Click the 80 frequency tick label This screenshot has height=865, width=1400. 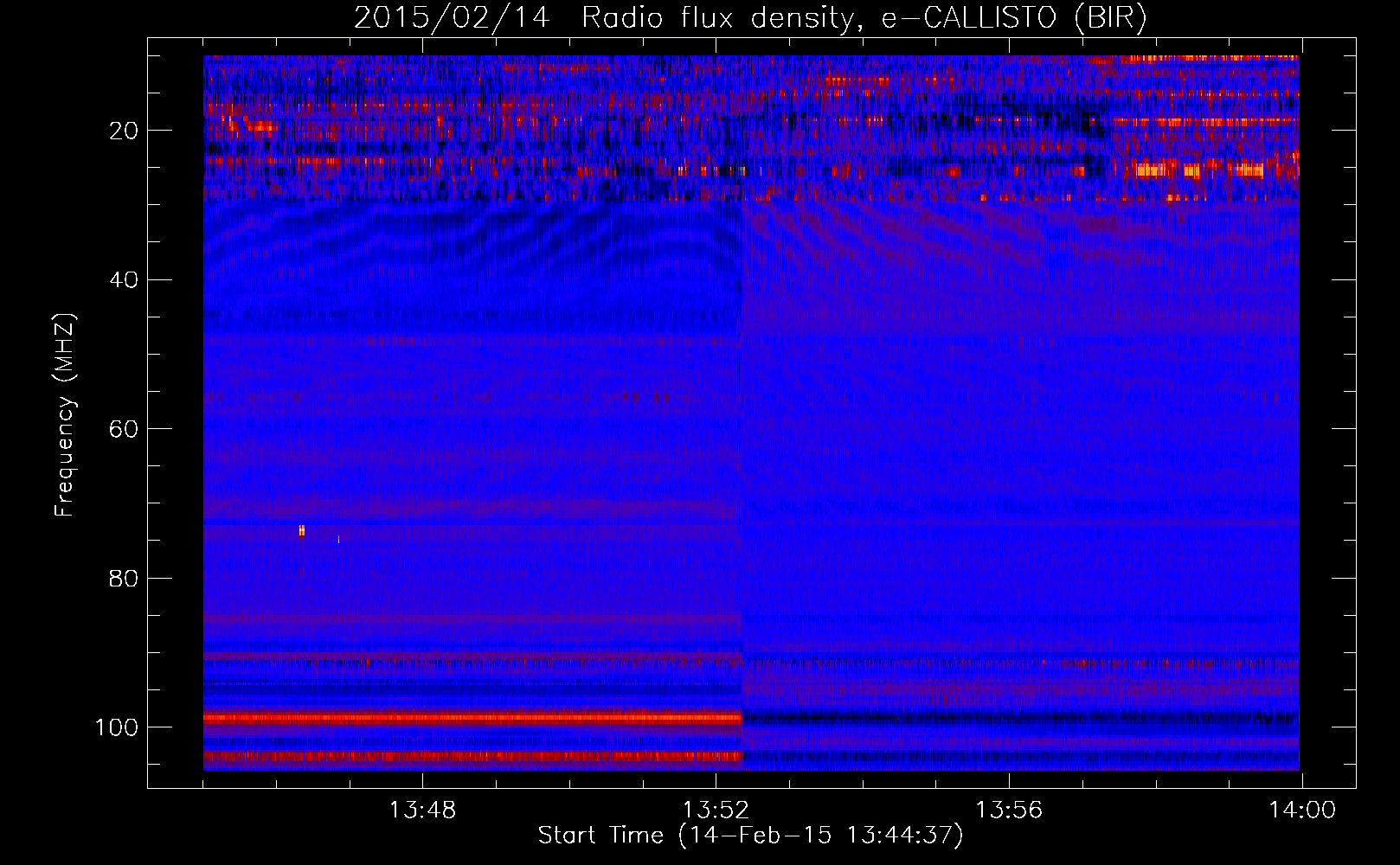[x=124, y=579]
